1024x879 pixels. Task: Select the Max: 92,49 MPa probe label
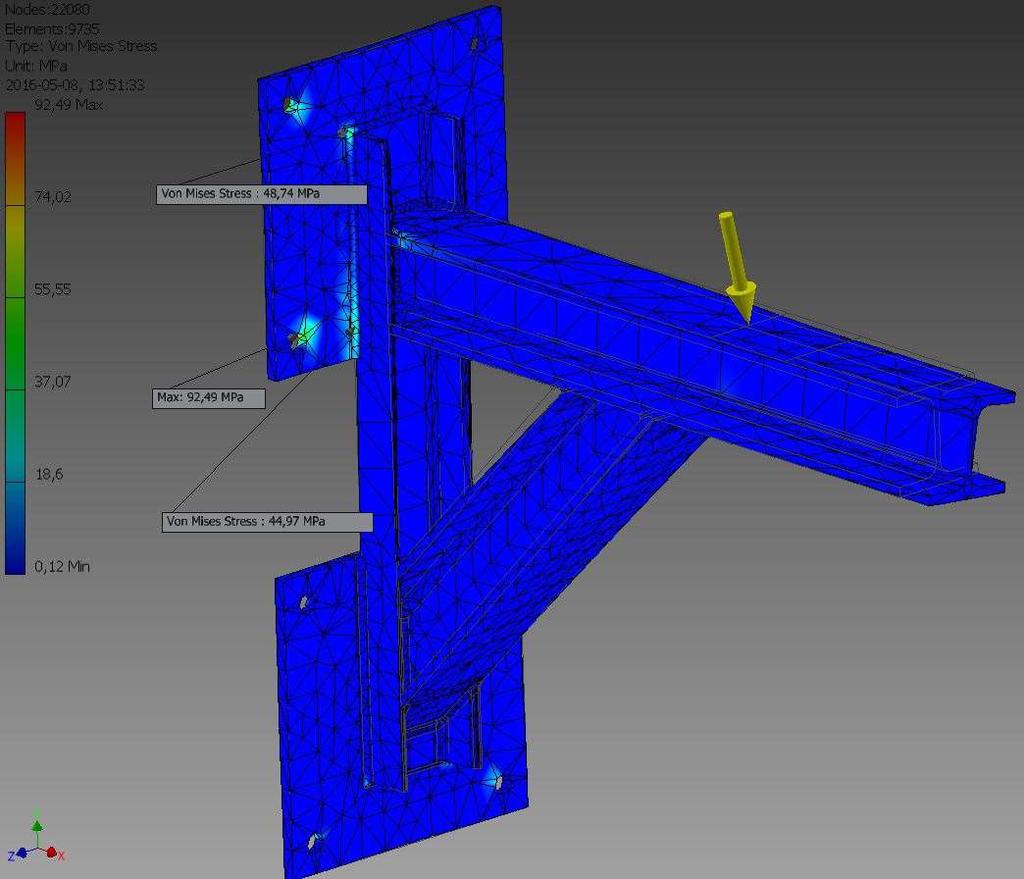(x=208, y=398)
